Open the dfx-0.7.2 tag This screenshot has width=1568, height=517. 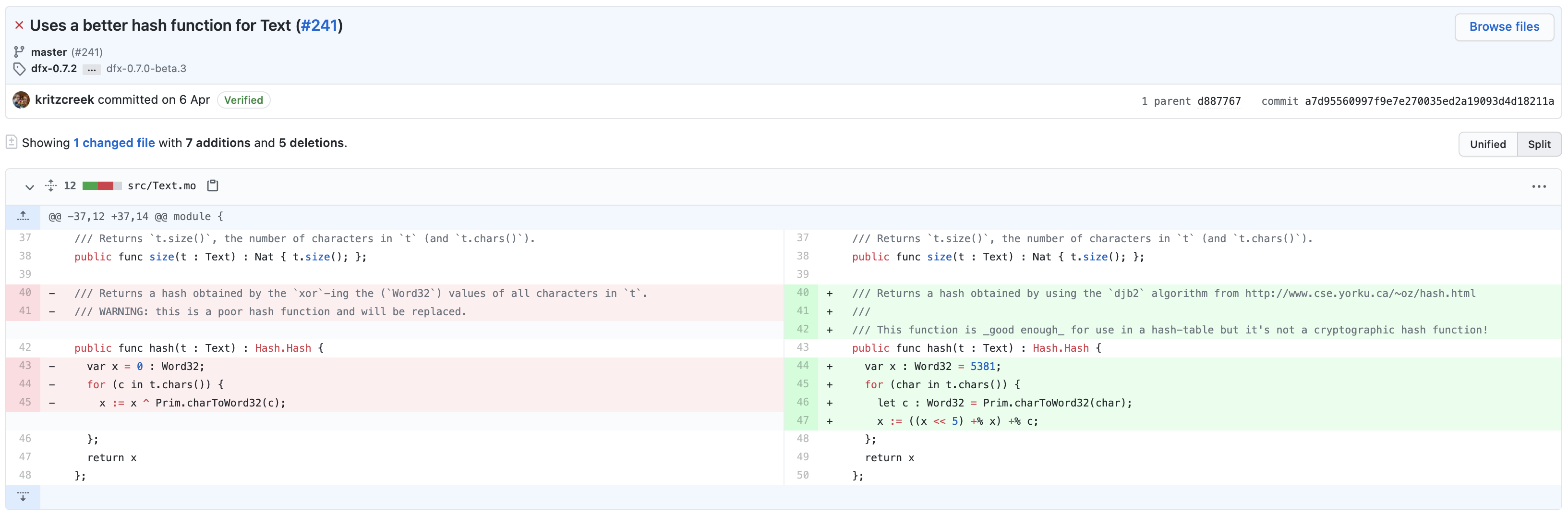pos(54,68)
